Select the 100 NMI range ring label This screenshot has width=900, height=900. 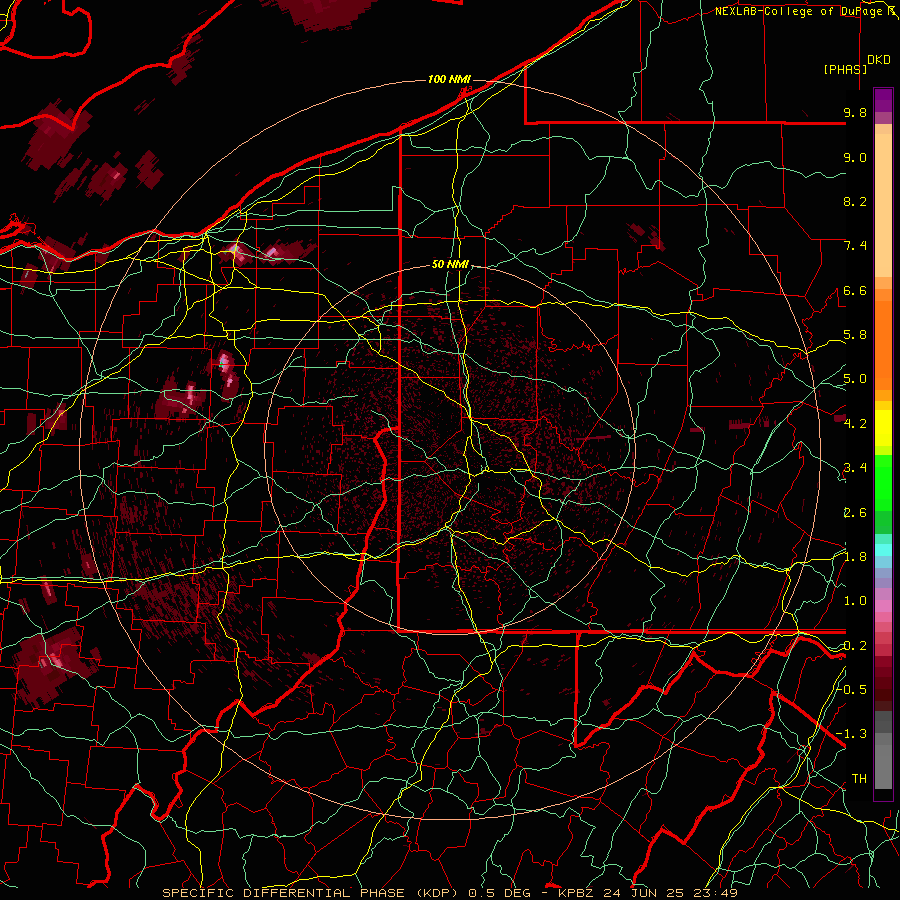click(x=449, y=79)
